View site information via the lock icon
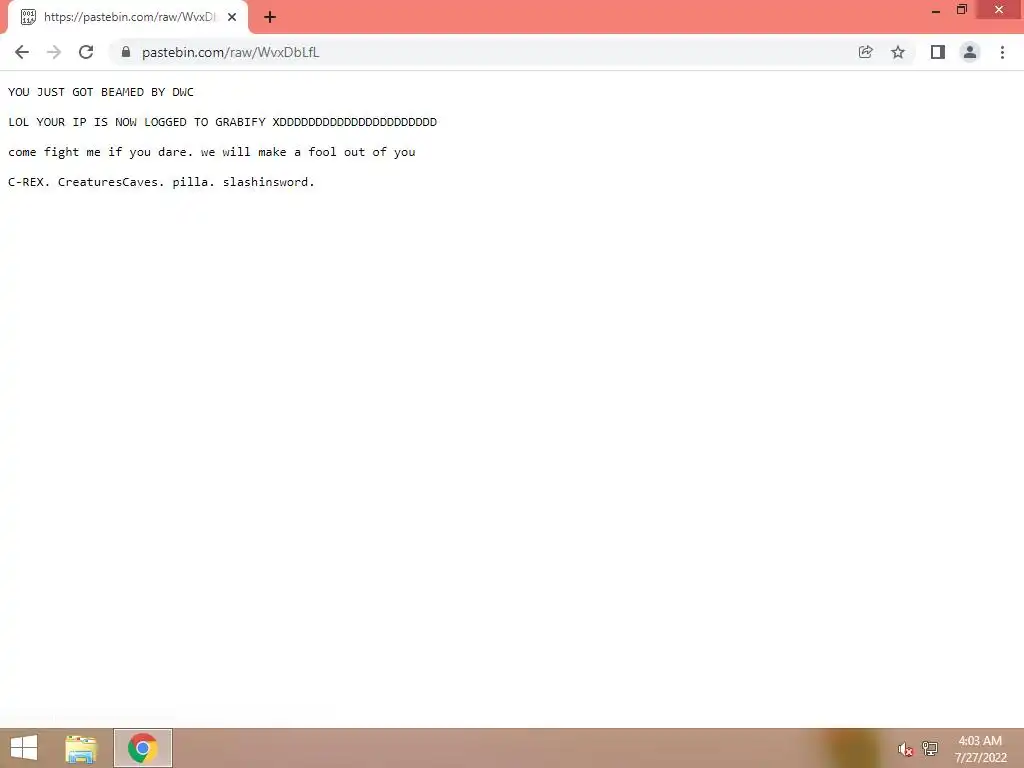The image size is (1024, 768). (x=126, y=52)
